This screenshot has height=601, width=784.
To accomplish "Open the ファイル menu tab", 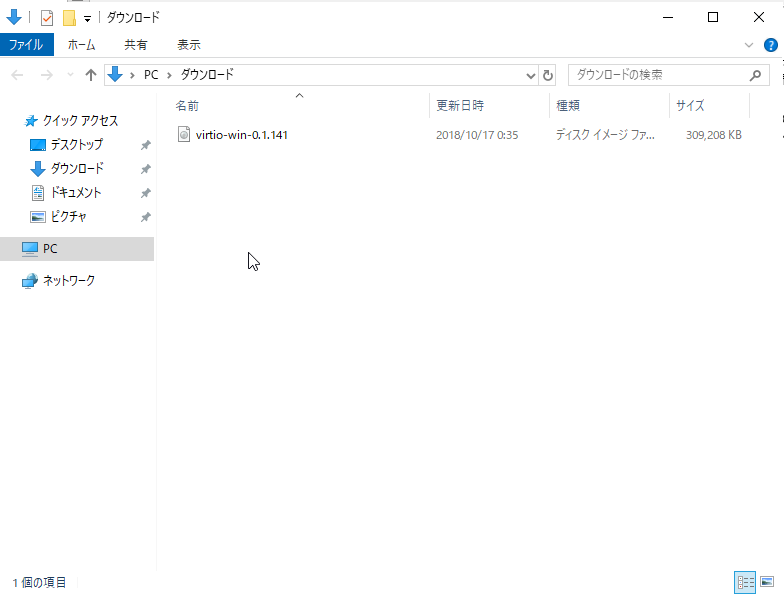I will tap(26, 45).
